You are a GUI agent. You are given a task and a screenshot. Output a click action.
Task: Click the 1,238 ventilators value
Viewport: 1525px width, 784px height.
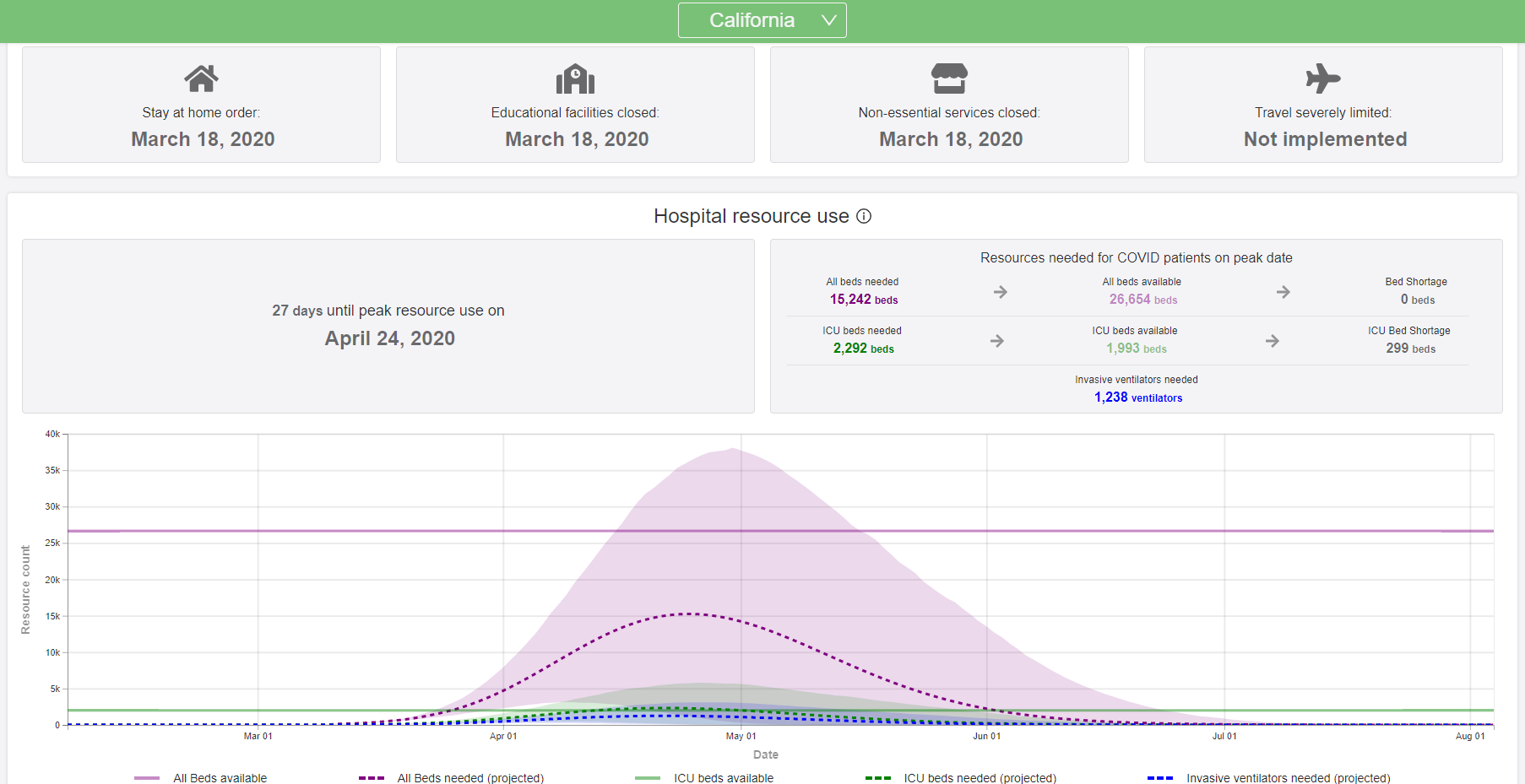coord(1138,397)
